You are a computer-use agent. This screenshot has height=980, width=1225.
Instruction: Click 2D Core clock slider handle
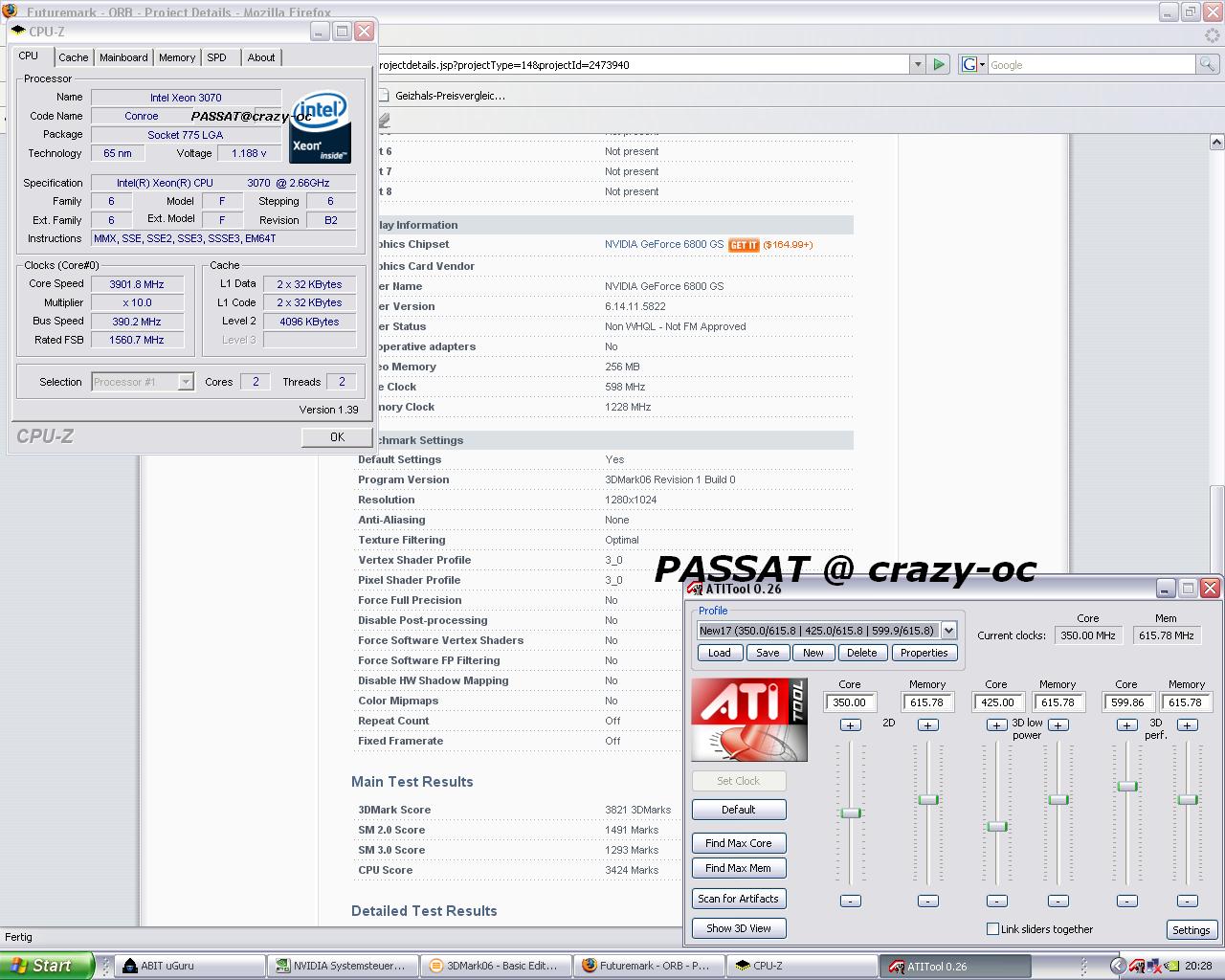[x=851, y=813]
